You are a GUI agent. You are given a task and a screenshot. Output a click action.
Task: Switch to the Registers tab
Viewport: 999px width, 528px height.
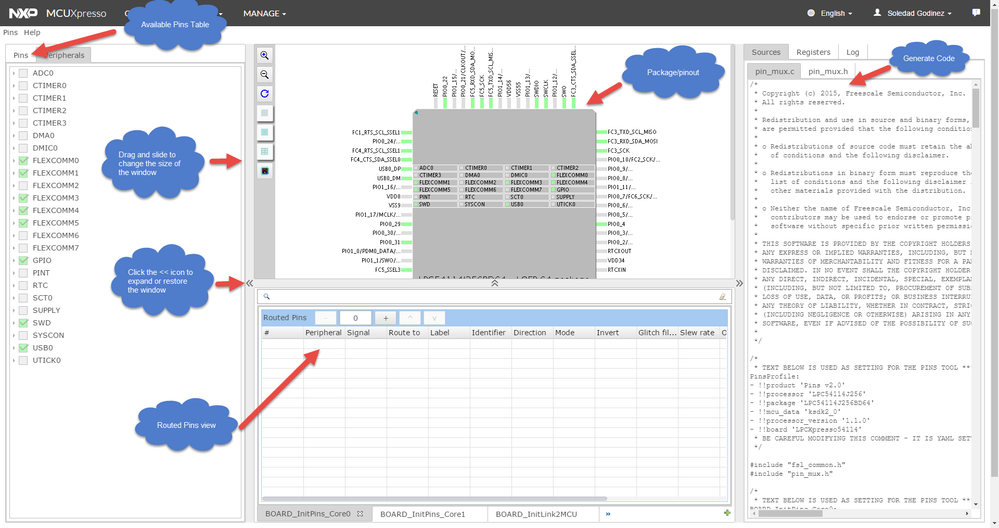[813, 52]
